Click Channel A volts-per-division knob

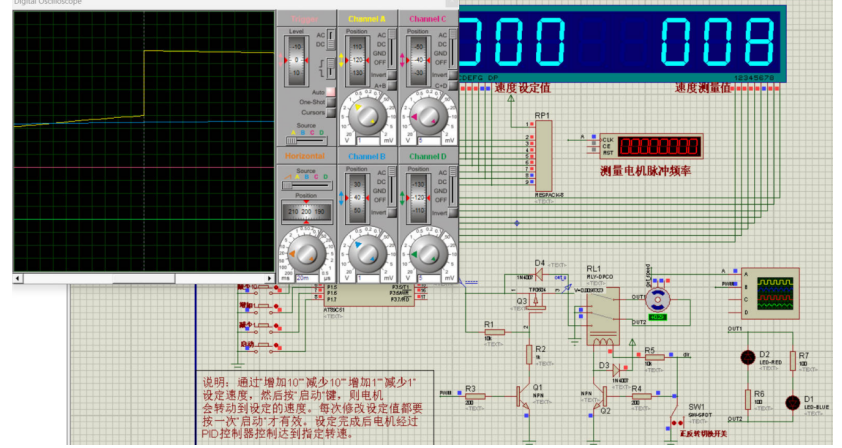click(367, 116)
